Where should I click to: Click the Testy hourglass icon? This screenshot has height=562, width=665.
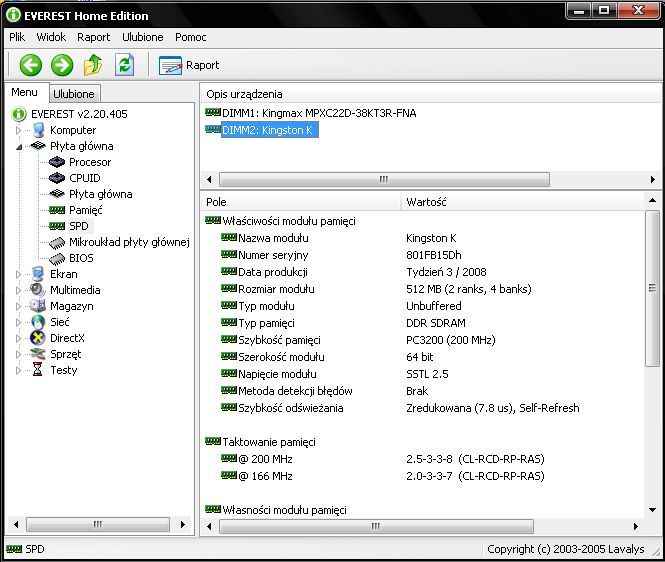coord(38,369)
